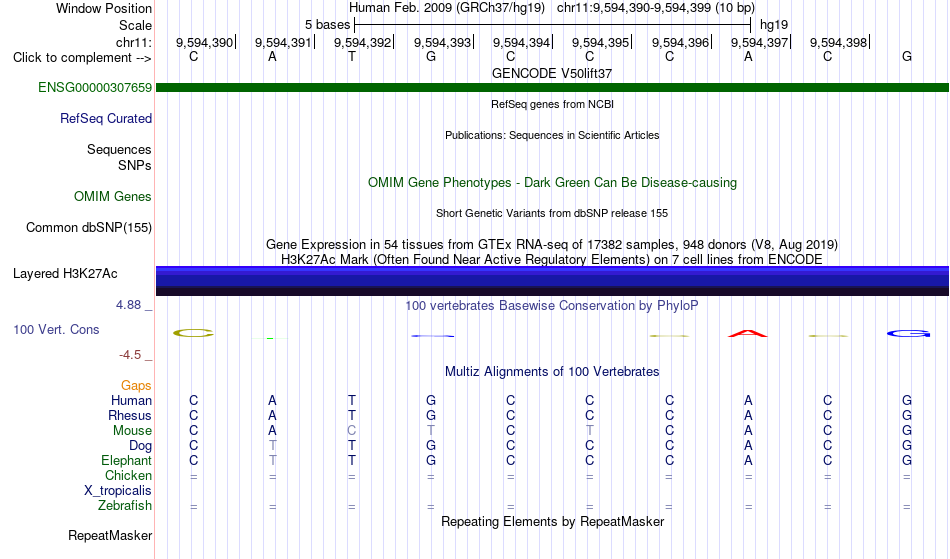Click the Layered H3K27Ac track label

65,273
